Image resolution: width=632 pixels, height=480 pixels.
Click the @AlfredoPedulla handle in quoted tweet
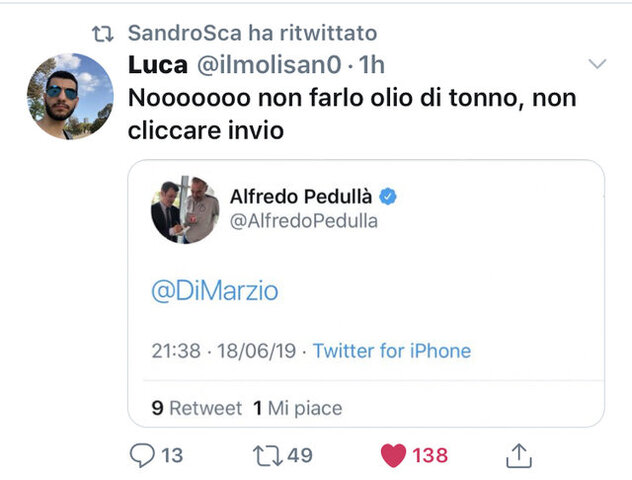[304, 222]
